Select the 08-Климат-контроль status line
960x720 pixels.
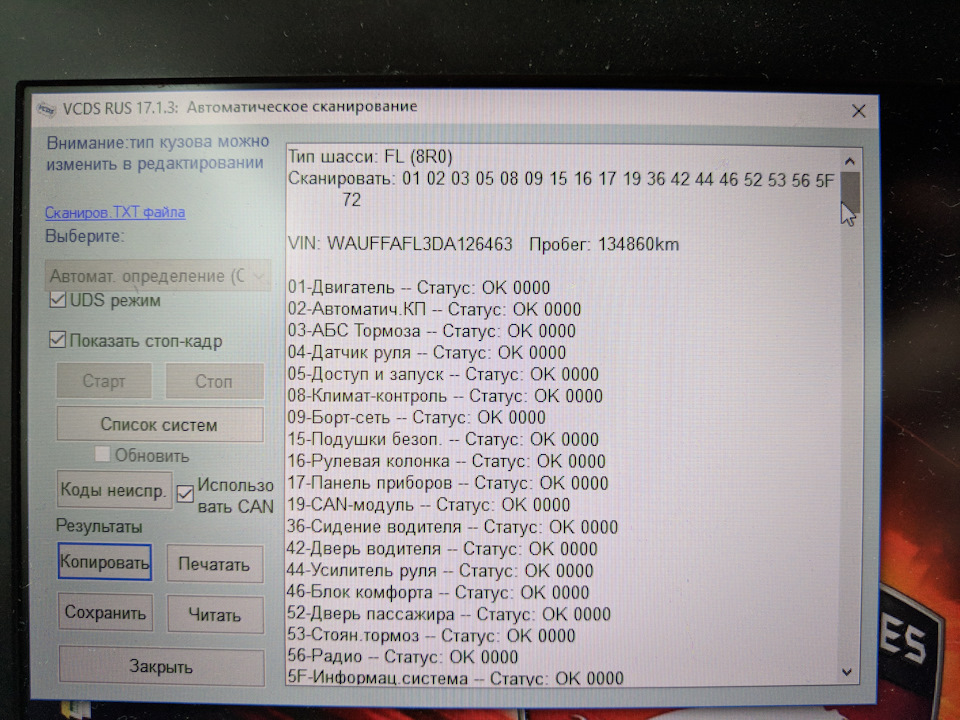pyautogui.click(x=445, y=396)
